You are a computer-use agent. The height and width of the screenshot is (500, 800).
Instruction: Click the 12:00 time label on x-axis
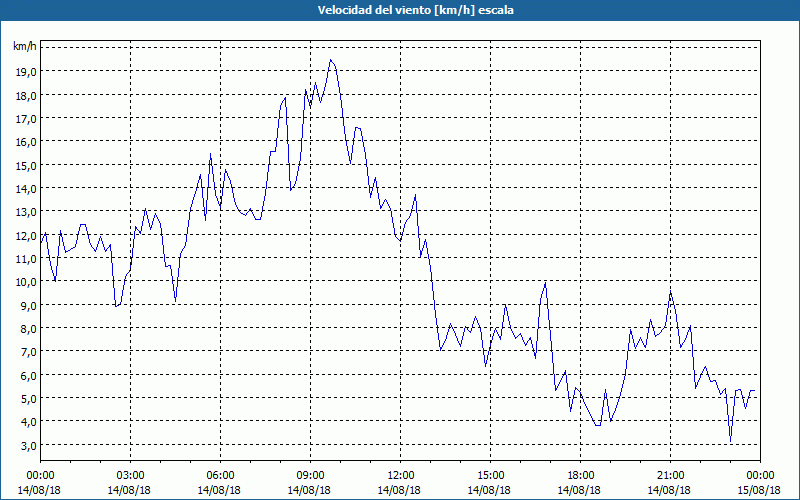401,476
